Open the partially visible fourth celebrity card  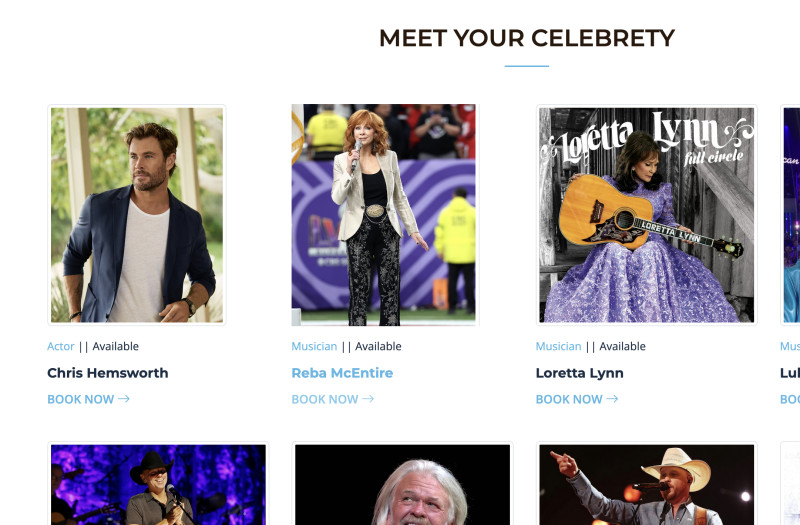(791, 215)
